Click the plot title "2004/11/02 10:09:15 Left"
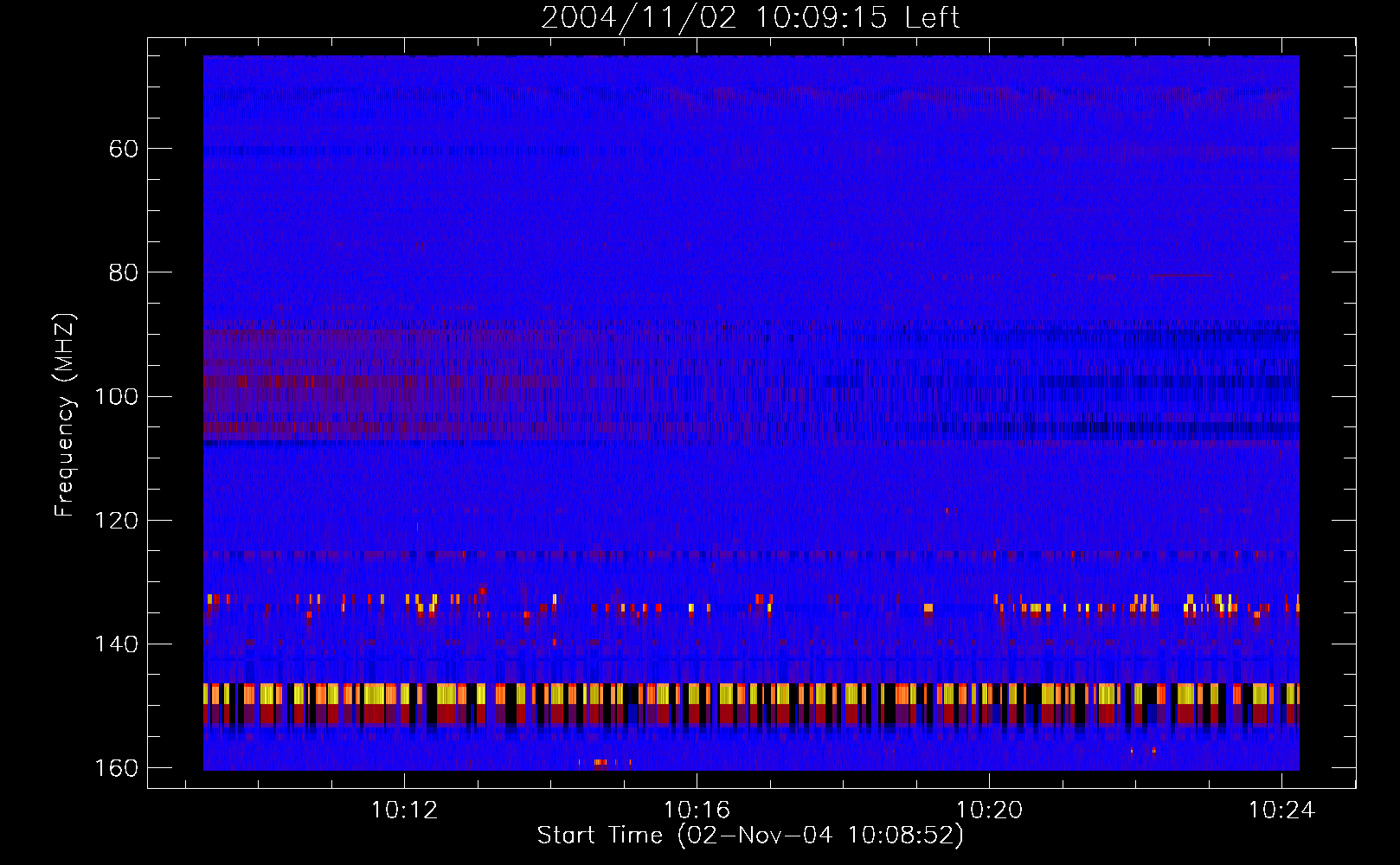This screenshot has width=1400, height=865. [x=750, y=17]
